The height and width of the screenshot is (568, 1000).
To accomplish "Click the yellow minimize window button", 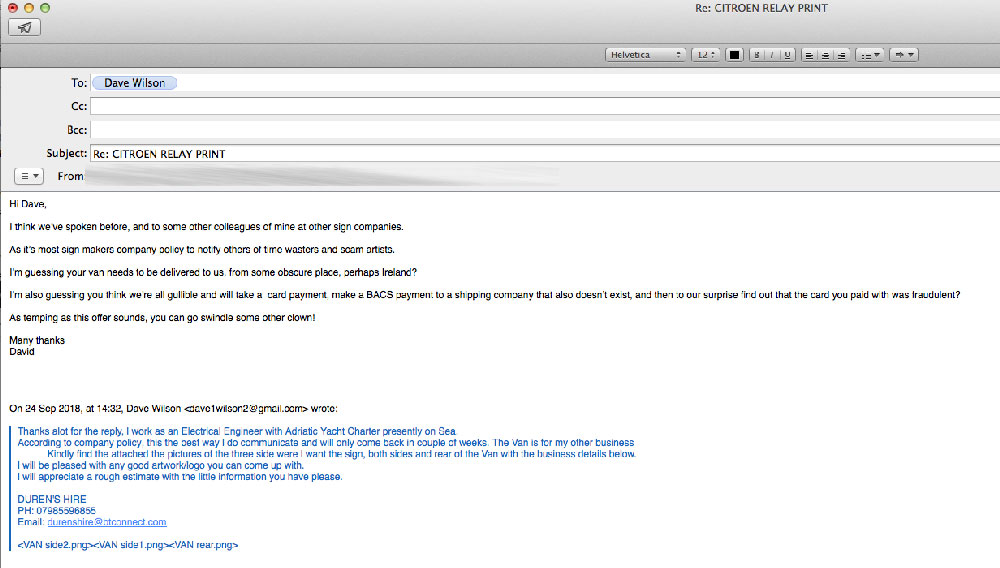I will [x=29, y=8].
